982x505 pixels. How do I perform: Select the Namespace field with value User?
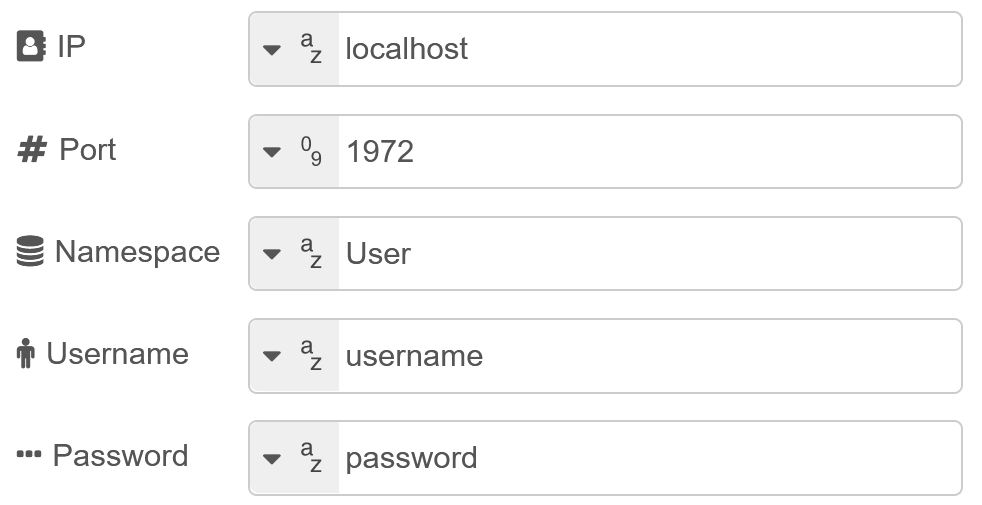[648, 253]
